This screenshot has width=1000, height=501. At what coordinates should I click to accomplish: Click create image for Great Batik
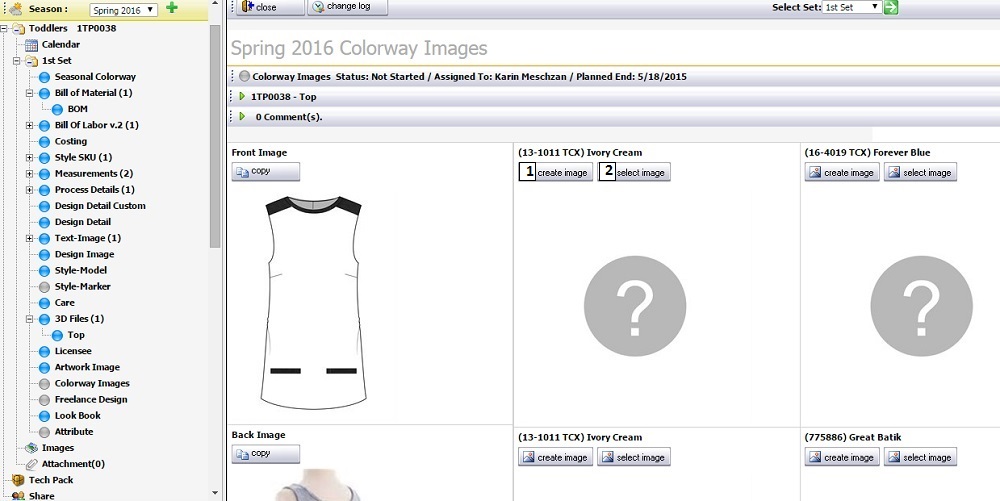coord(842,457)
